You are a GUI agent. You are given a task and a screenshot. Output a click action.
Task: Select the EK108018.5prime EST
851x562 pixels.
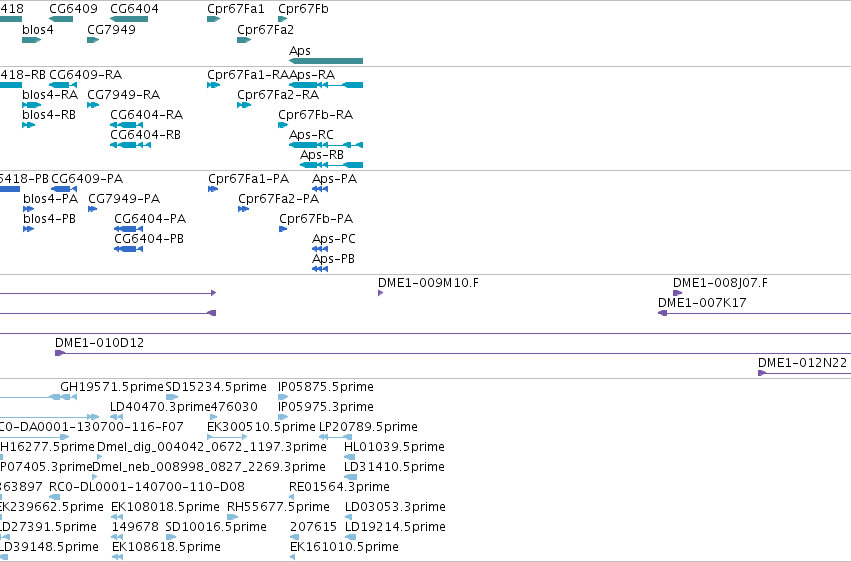point(117,518)
